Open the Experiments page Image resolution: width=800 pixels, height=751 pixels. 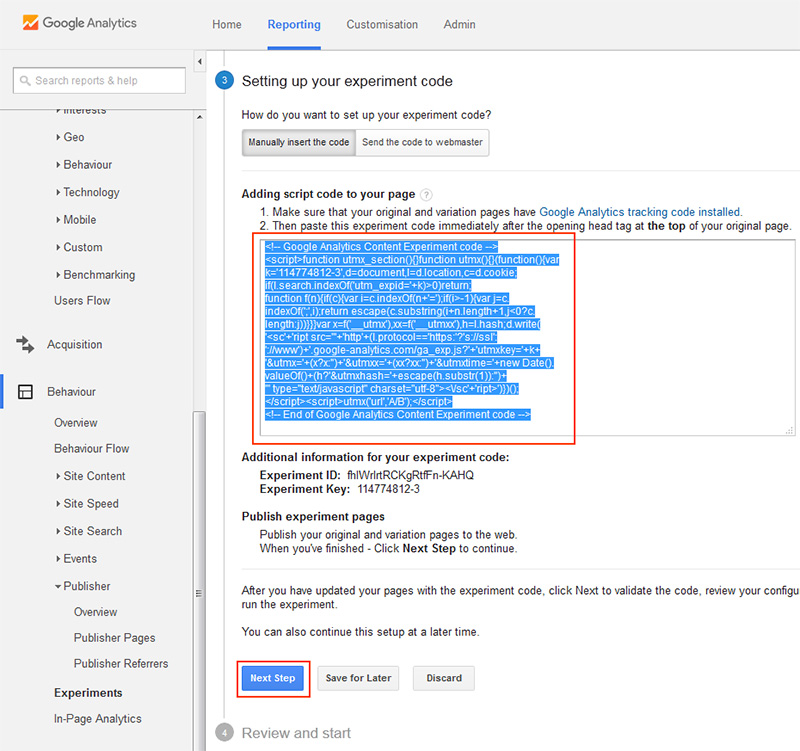click(88, 693)
